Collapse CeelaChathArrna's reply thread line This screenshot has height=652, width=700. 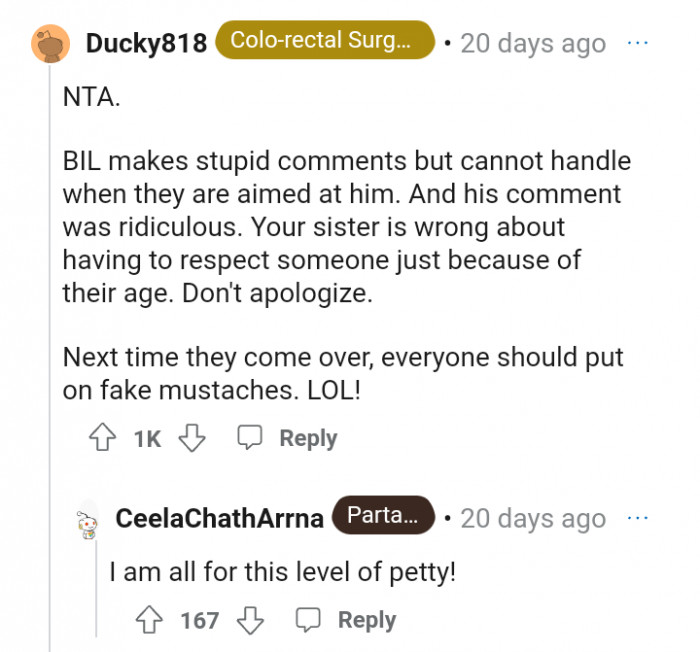tap(96, 590)
